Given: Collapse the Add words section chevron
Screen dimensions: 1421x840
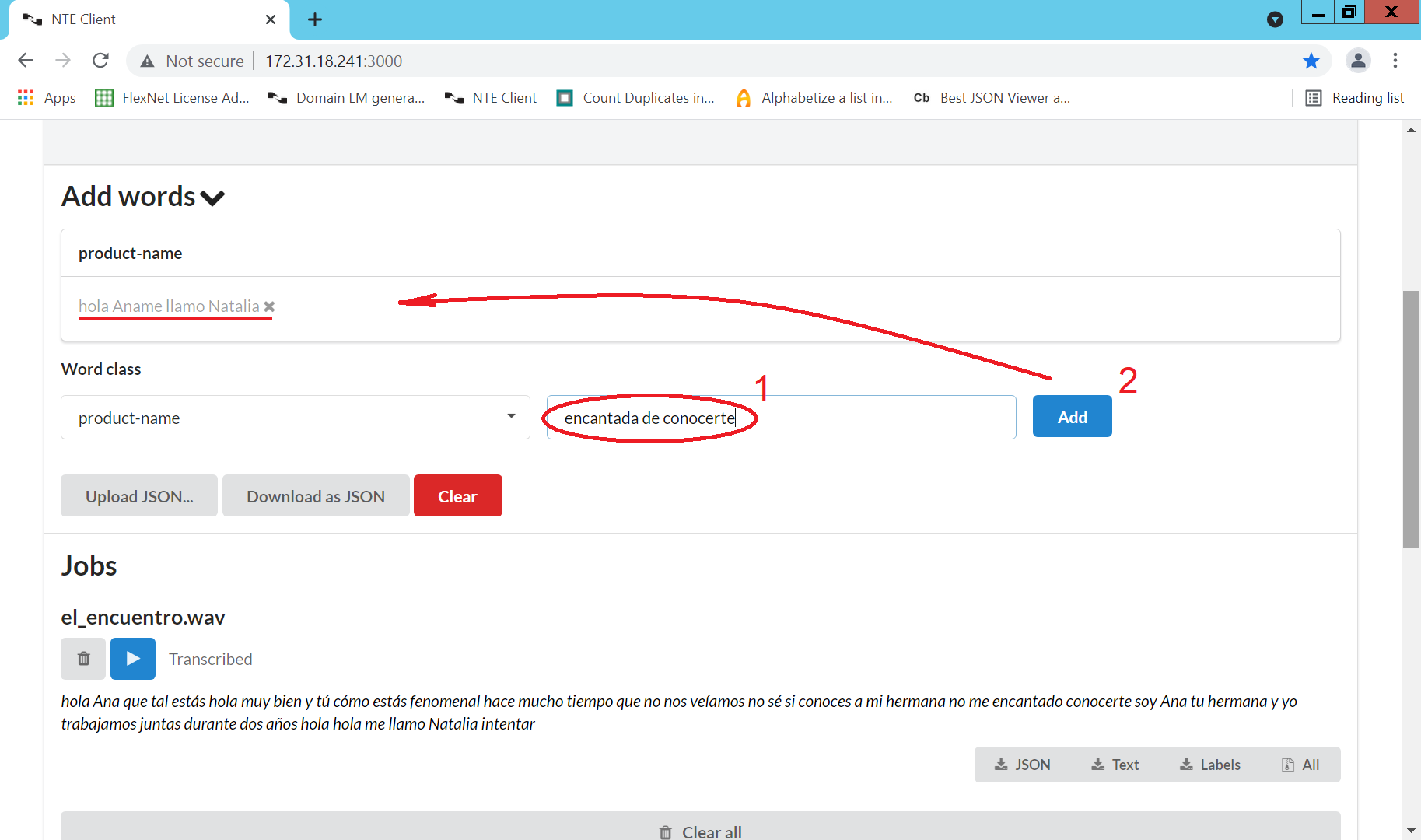Looking at the screenshot, I should click(212, 198).
